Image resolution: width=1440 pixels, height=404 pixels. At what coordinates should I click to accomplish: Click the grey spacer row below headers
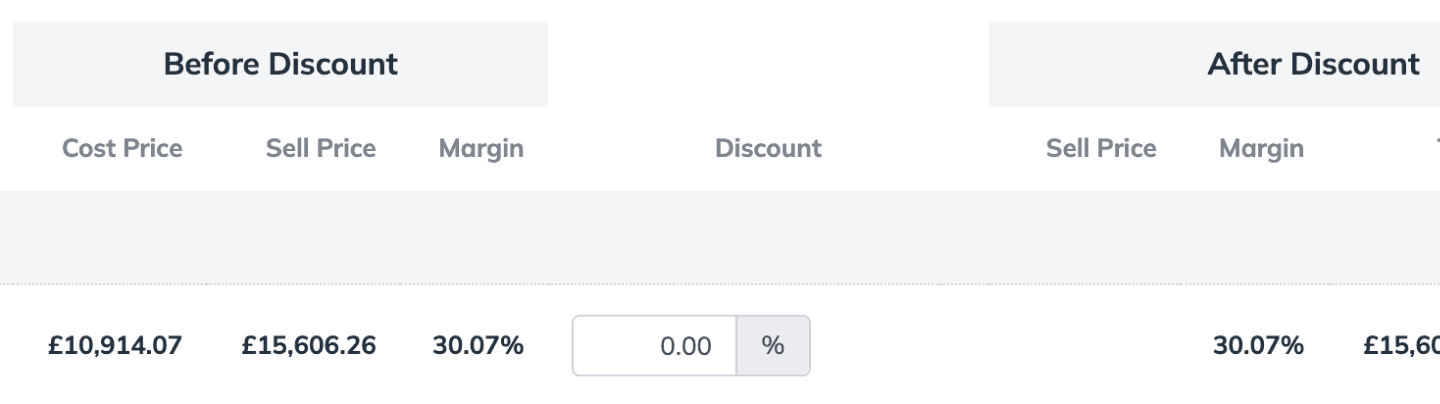[x=720, y=236]
